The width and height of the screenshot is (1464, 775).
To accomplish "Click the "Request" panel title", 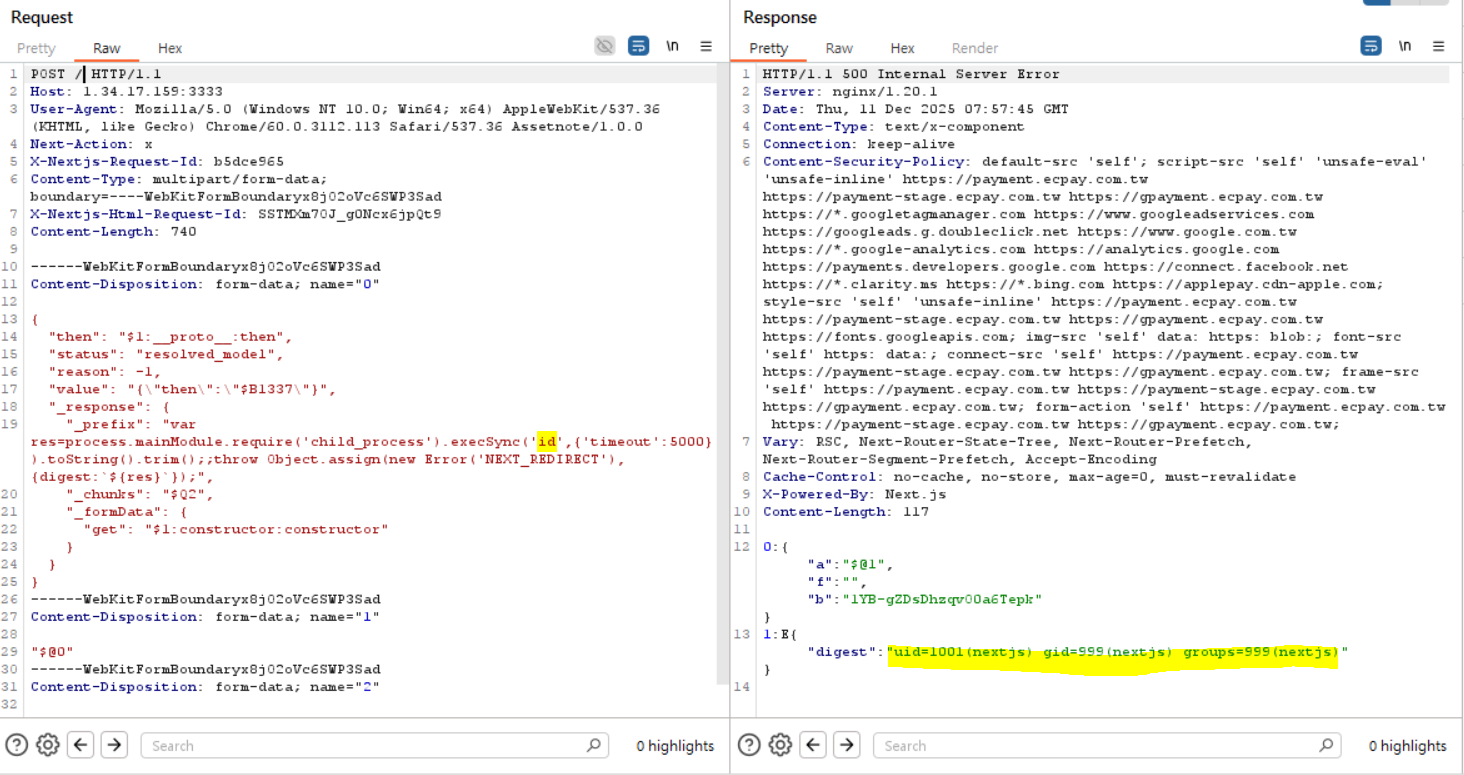I will (42, 17).
